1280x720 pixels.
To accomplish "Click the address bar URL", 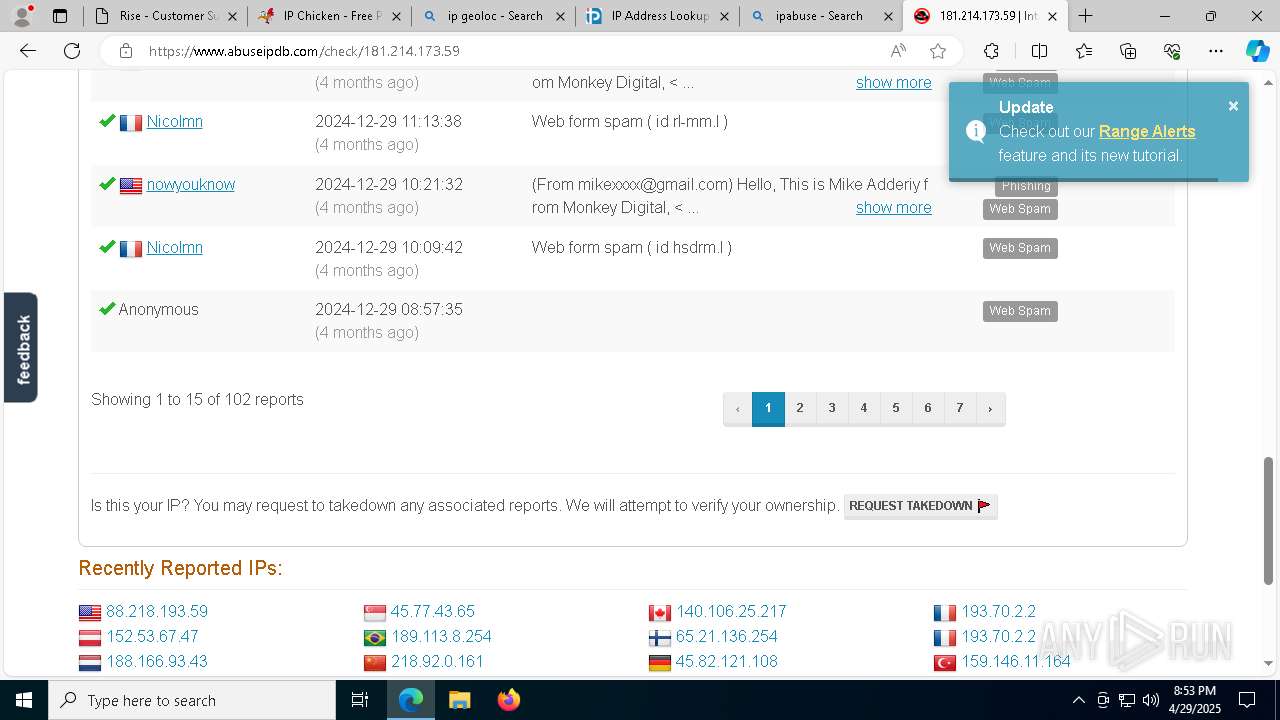I will point(304,51).
